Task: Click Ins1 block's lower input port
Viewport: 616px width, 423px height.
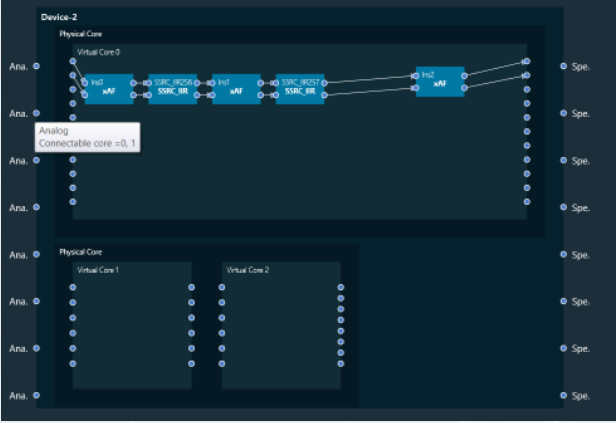Action: pos(212,95)
